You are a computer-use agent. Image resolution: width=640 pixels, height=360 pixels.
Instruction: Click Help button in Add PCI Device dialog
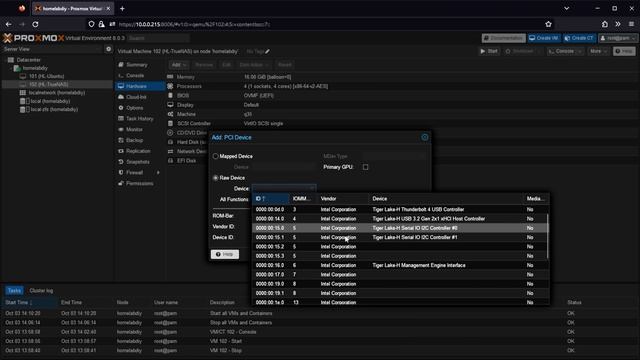point(225,254)
